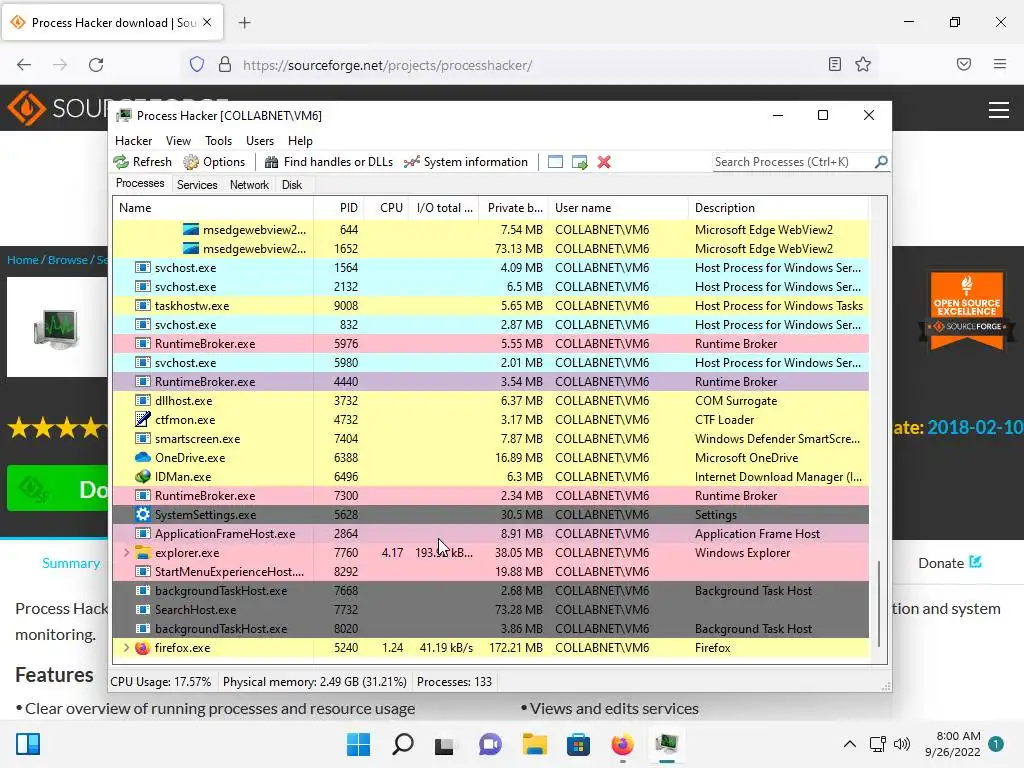Click icon of msedgewebview2 PID 644
Screen dimensions: 1024x768
pos(191,229)
